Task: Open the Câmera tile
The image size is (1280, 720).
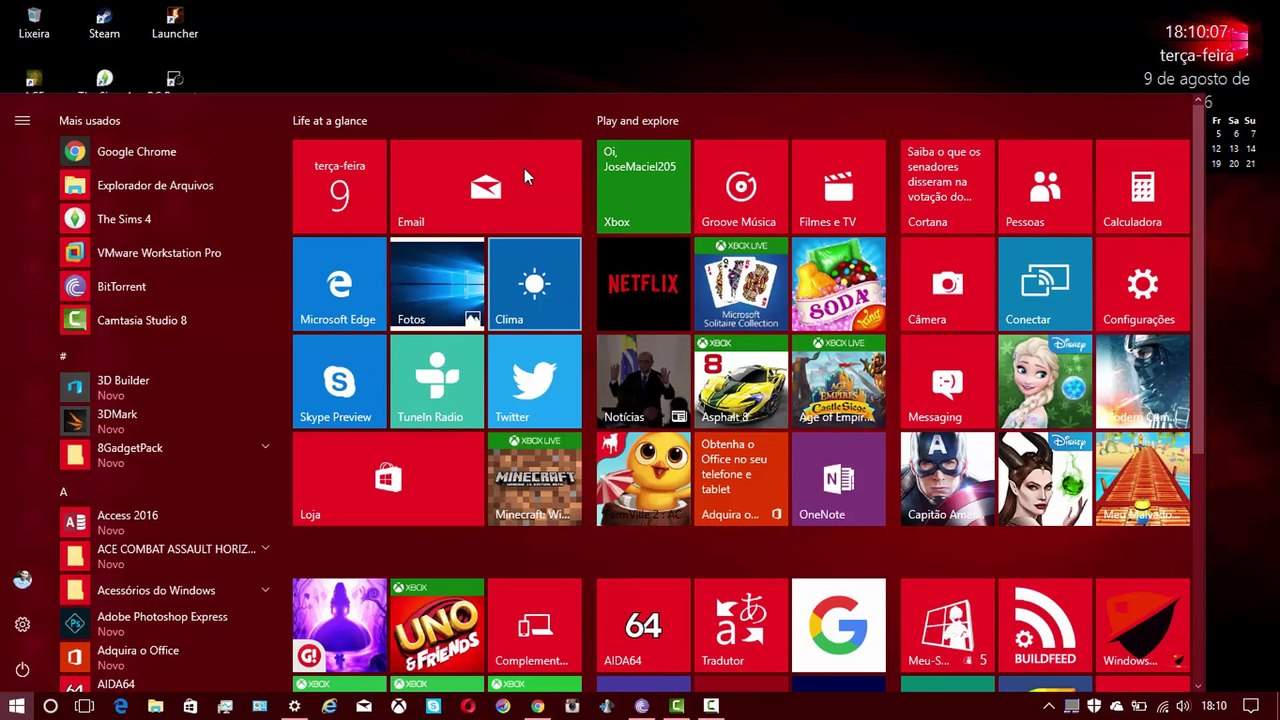Action: [947, 284]
